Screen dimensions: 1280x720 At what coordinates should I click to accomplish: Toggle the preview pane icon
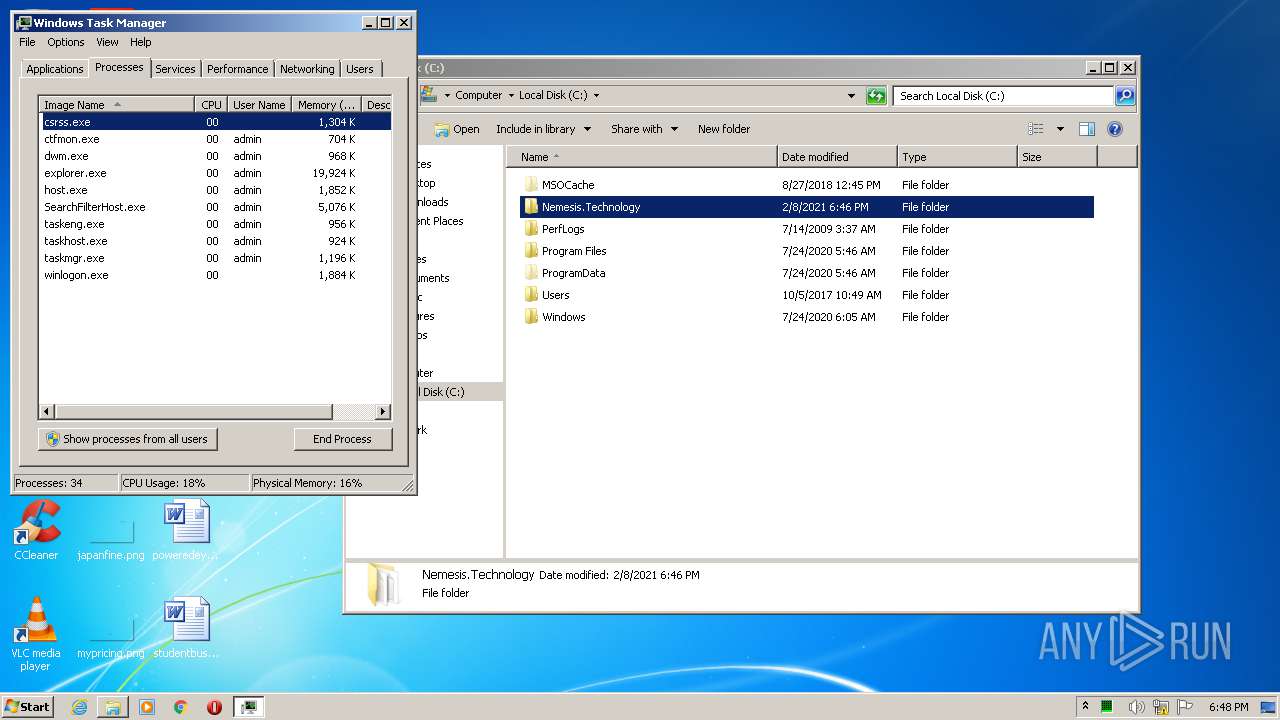coord(1087,129)
